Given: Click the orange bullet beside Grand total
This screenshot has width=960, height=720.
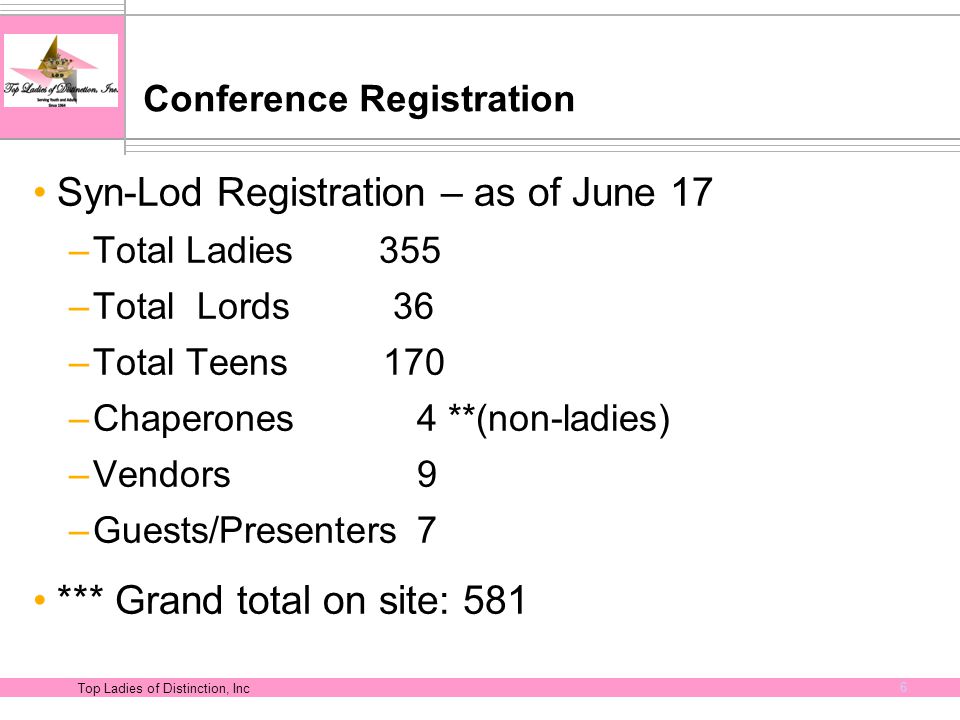Looking at the screenshot, I should point(40,599).
